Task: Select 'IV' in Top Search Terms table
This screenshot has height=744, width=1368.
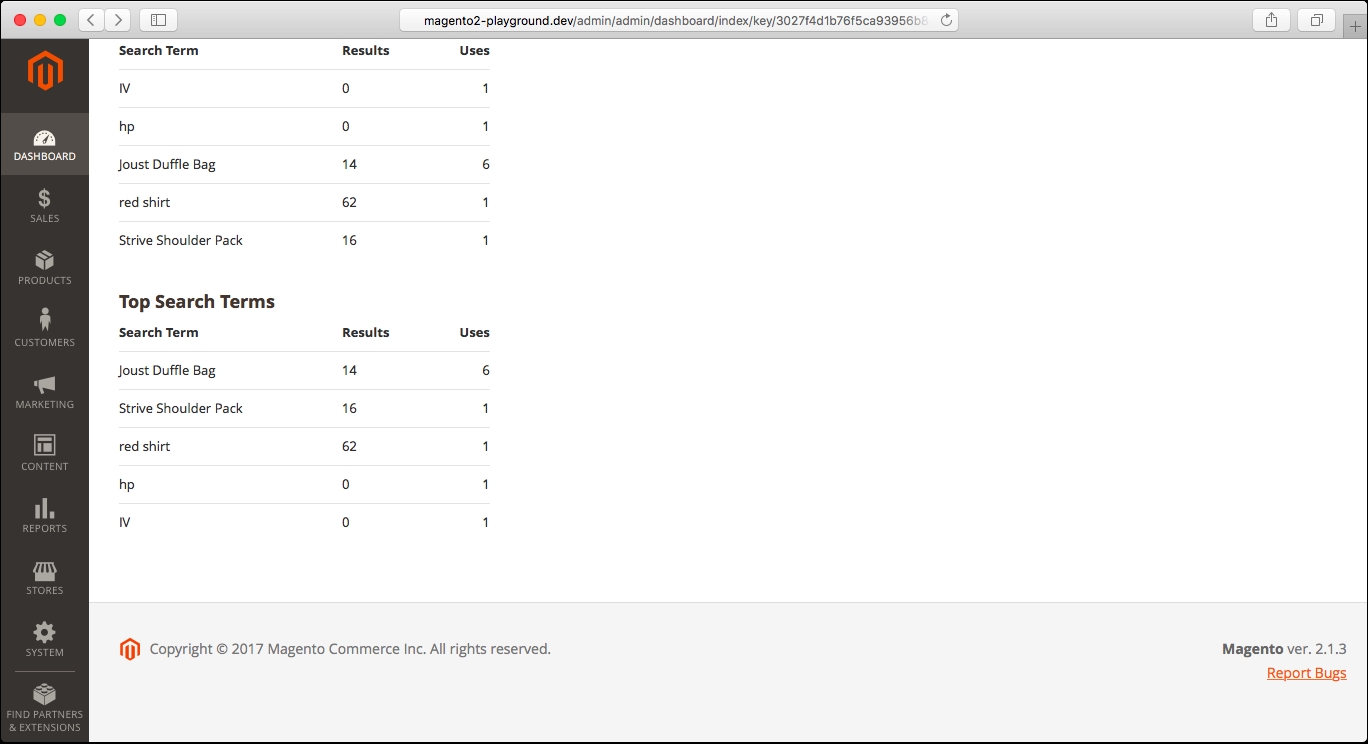Action: pyautogui.click(x=125, y=522)
